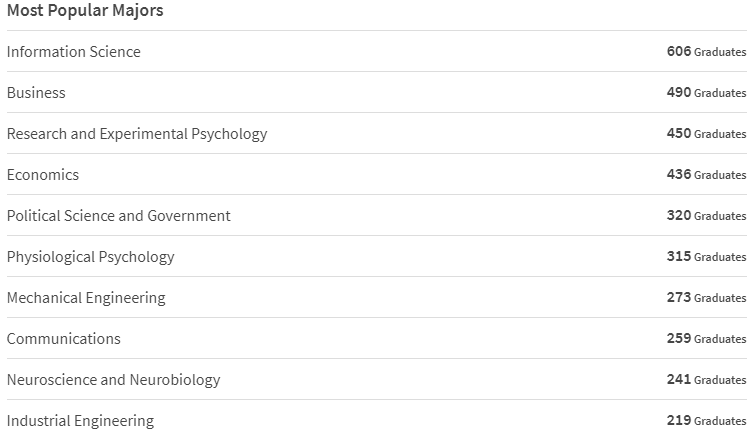752x440 pixels.
Task: Select the Industrial Engineering major
Action: coord(81,421)
